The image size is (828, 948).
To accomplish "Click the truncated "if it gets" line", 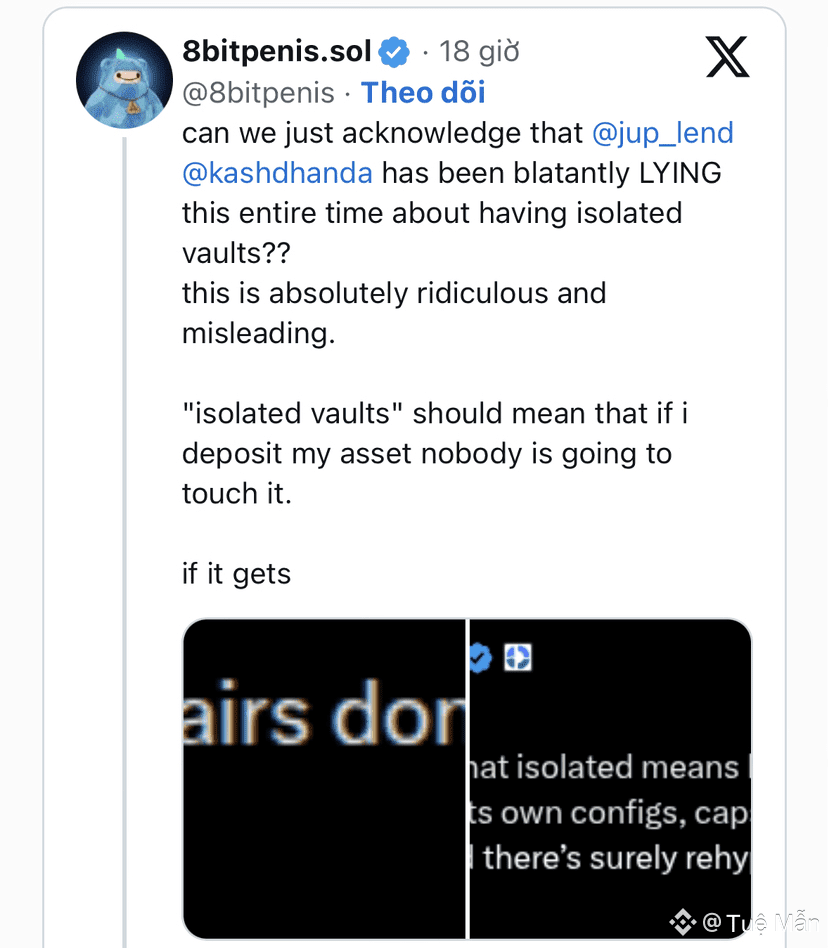I will click(x=236, y=574).
